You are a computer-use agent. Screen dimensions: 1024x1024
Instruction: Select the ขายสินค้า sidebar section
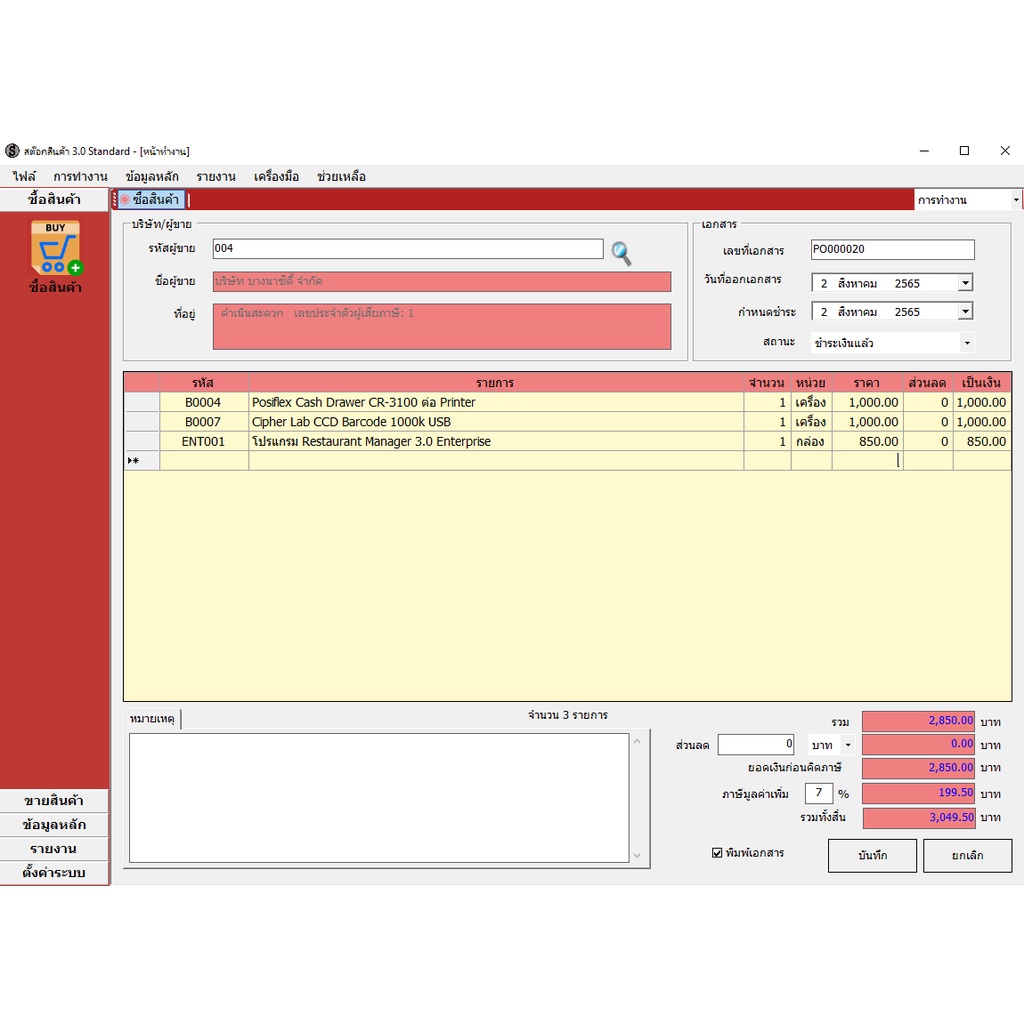point(54,801)
